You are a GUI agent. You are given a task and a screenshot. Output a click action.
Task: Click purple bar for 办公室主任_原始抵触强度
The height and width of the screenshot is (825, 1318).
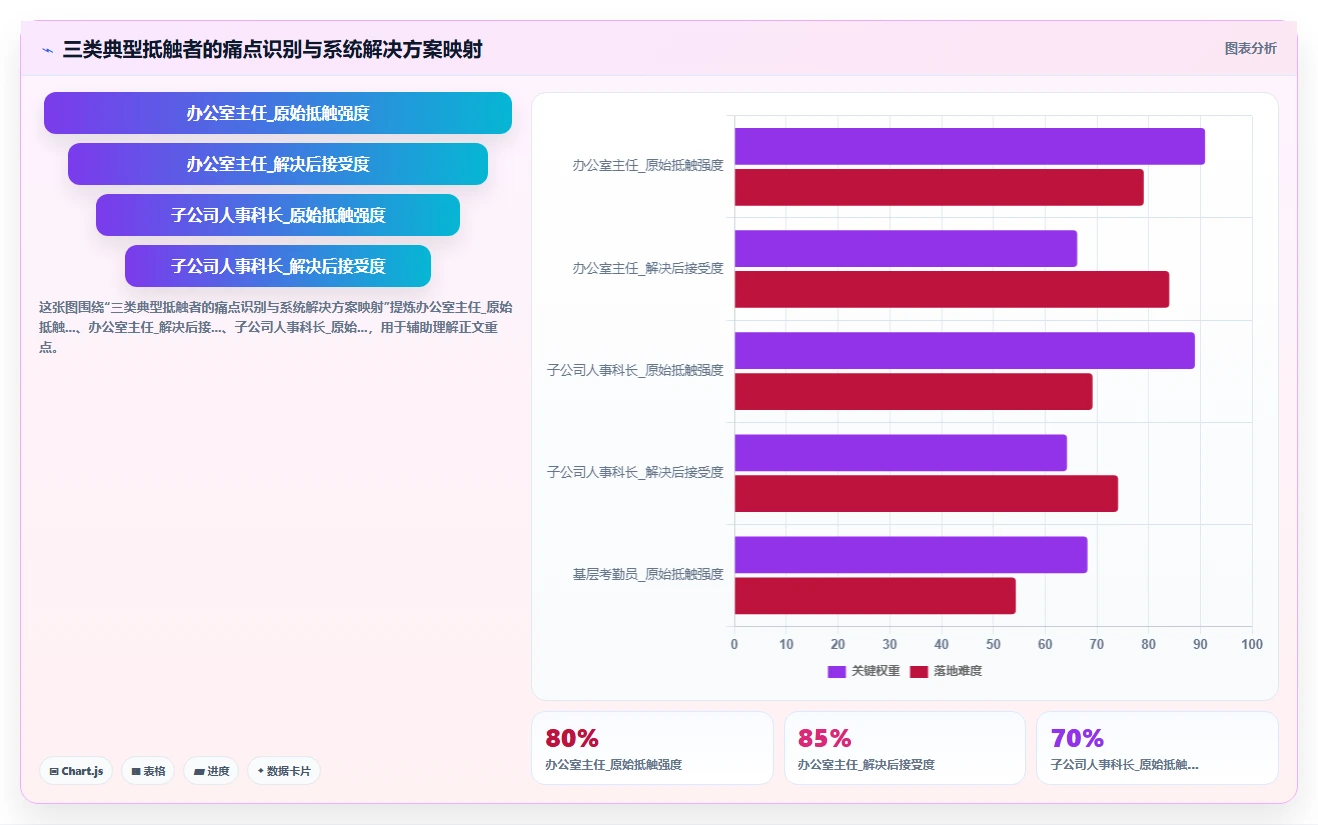(x=970, y=147)
